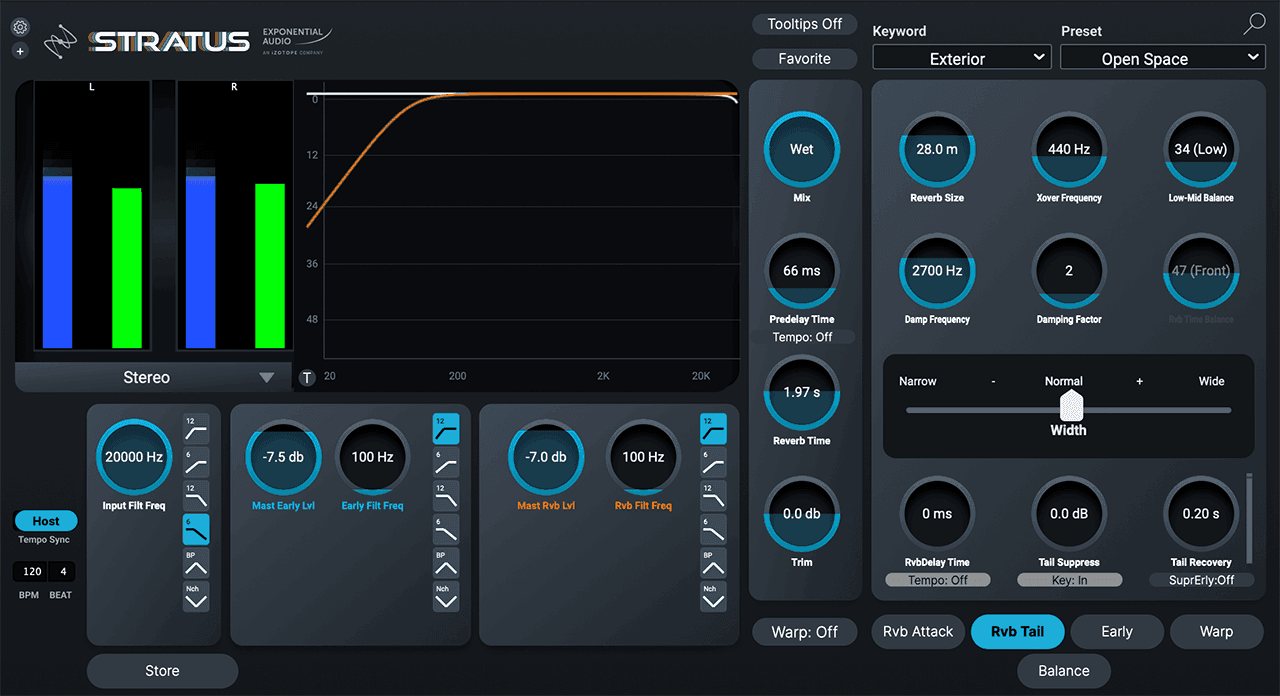1280x696 pixels.
Task: Click the Damp Frequency 2700 Hz knob
Action: (937, 271)
